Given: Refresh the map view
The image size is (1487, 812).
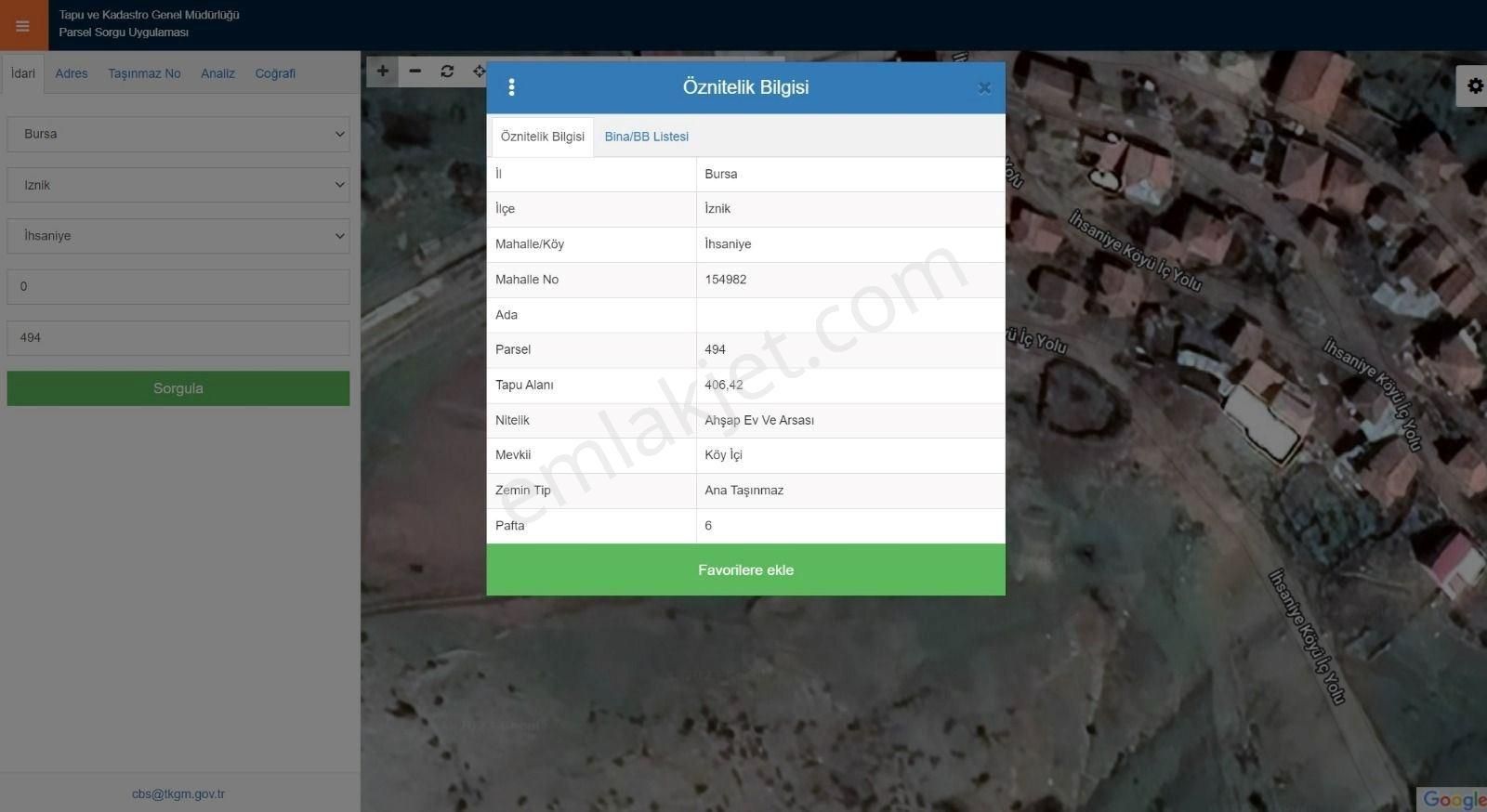Looking at the screenshot, I should coord(447,72).
